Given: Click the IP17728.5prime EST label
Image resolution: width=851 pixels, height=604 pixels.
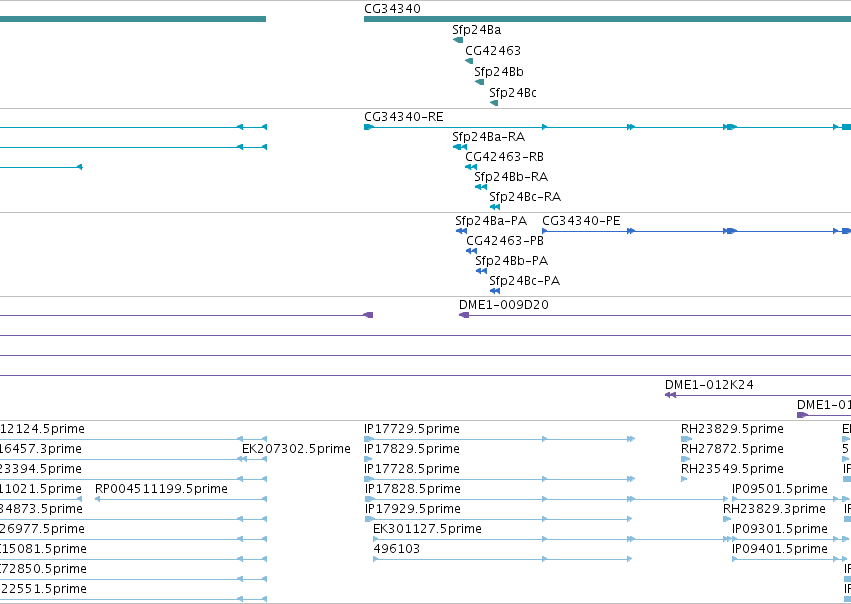Looking at the screenshot, I should (x=412, y=469).
